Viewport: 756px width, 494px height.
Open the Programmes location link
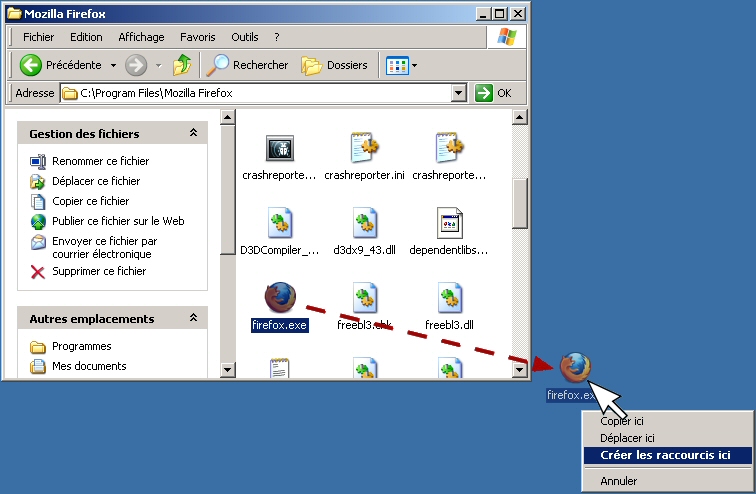[81, 347]
